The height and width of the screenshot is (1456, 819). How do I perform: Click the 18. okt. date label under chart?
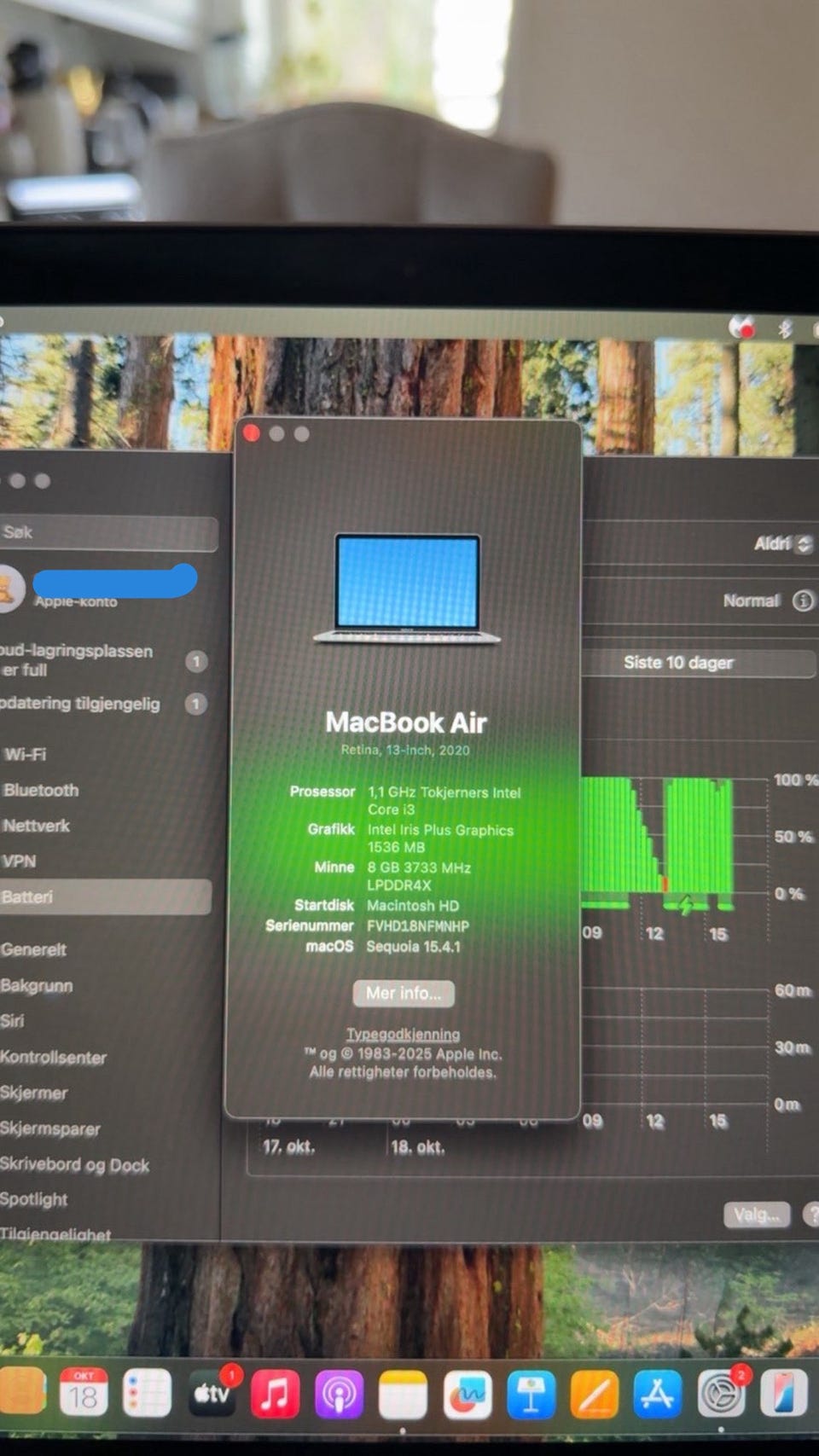pyautogui.click(x=417, y=1147)
